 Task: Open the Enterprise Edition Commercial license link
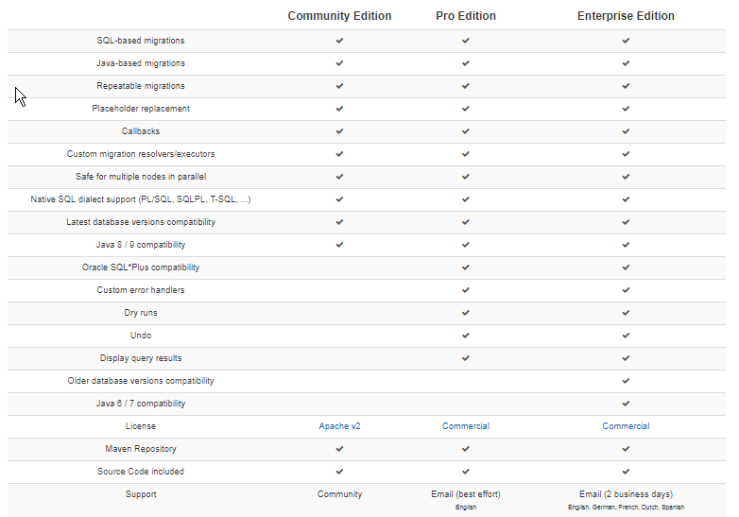pyautogui.click(x=625, y=426)
